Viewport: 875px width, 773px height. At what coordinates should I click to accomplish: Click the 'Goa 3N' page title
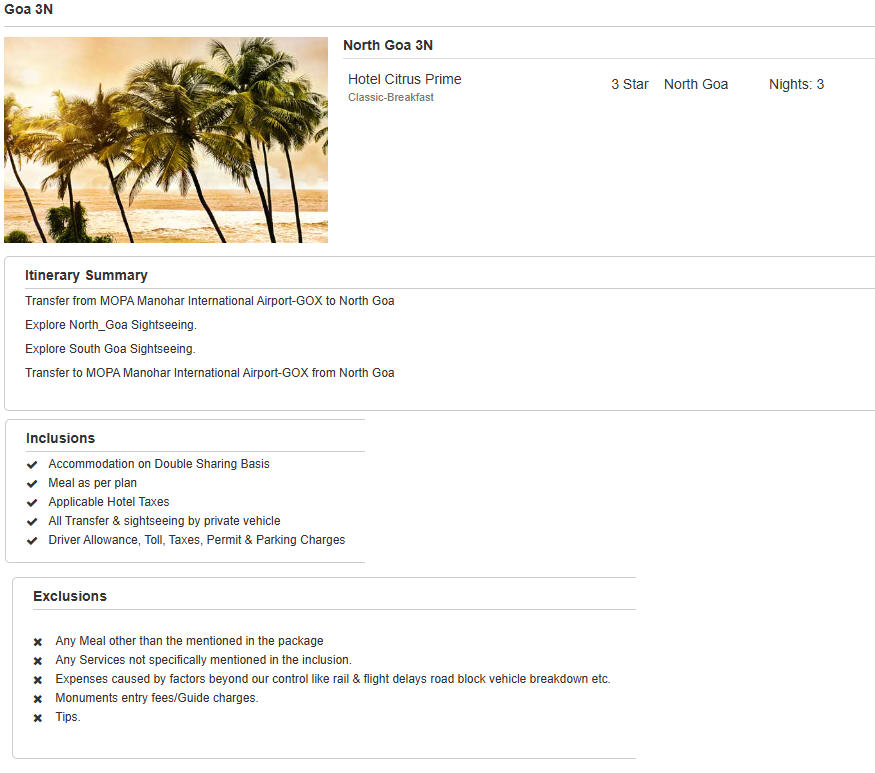28,9
